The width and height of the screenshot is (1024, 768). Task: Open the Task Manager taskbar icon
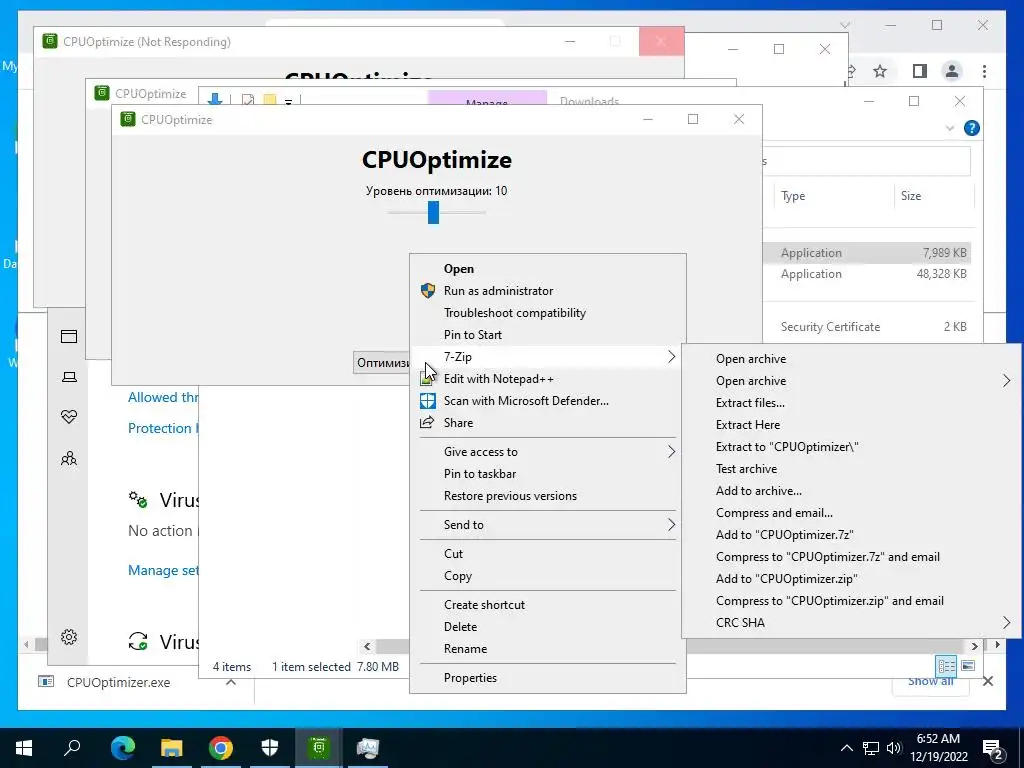(x=368, y=748)
